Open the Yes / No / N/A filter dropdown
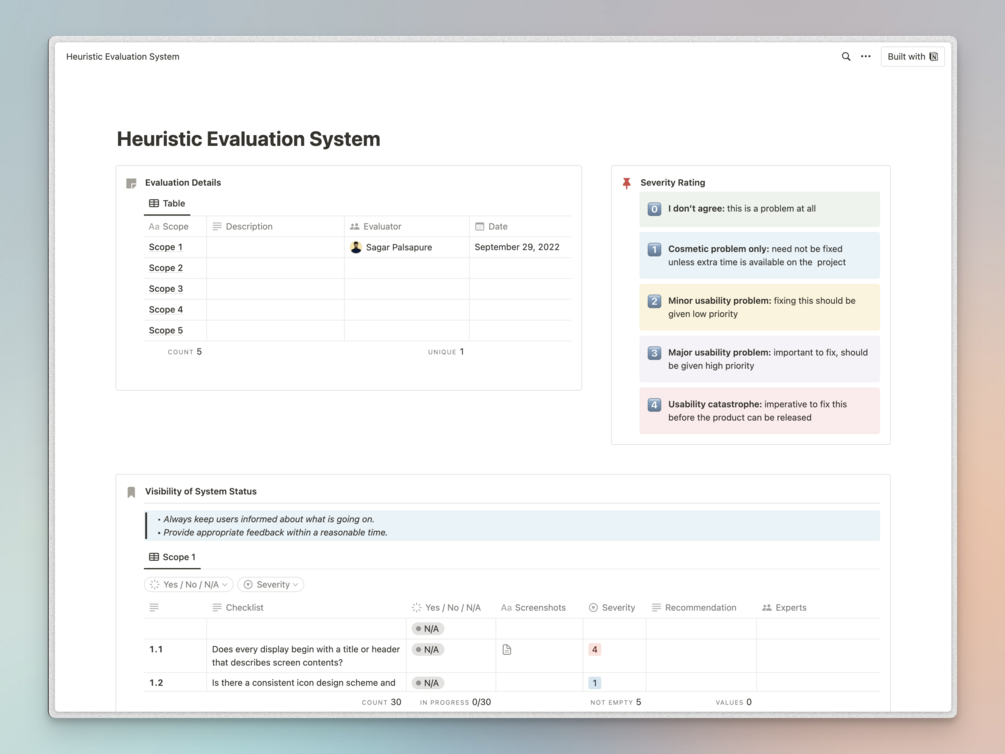The image size is (1005, 754). pos(187,584)
